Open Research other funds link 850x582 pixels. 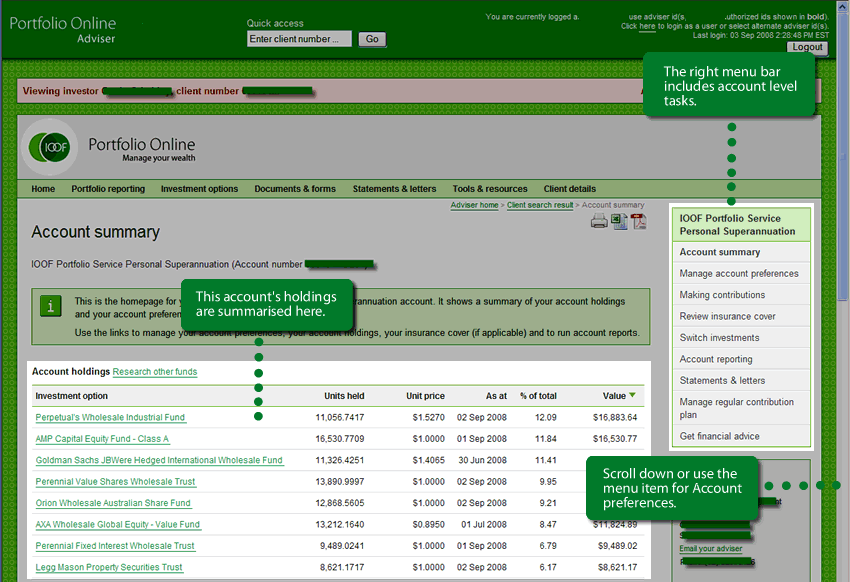point(155,372)
